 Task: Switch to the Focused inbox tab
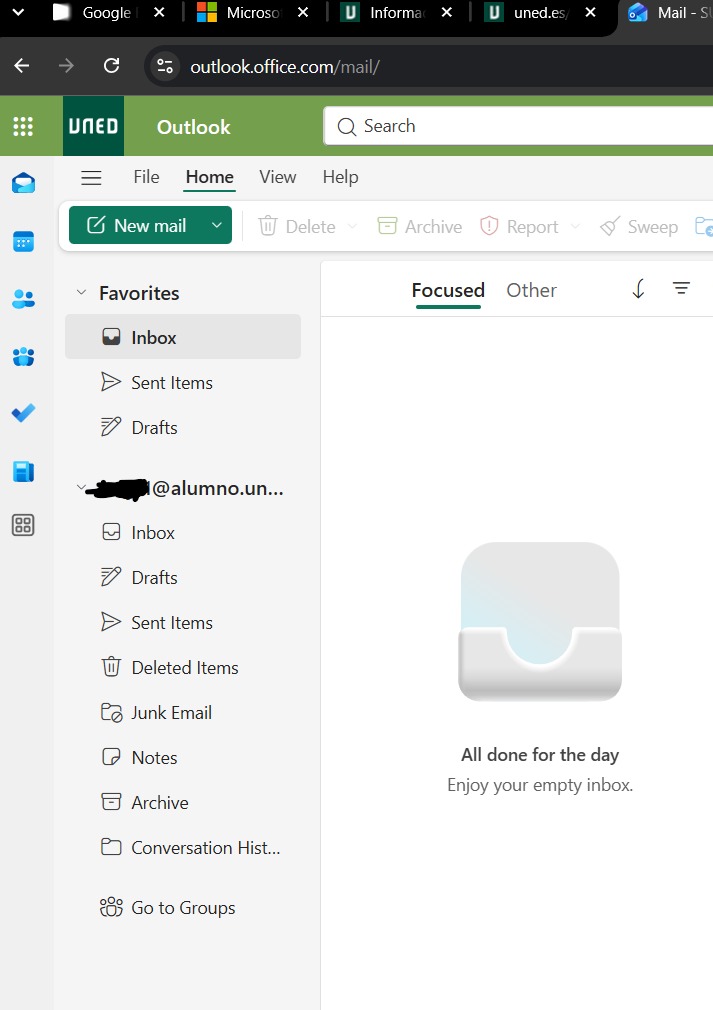[448, 291]
